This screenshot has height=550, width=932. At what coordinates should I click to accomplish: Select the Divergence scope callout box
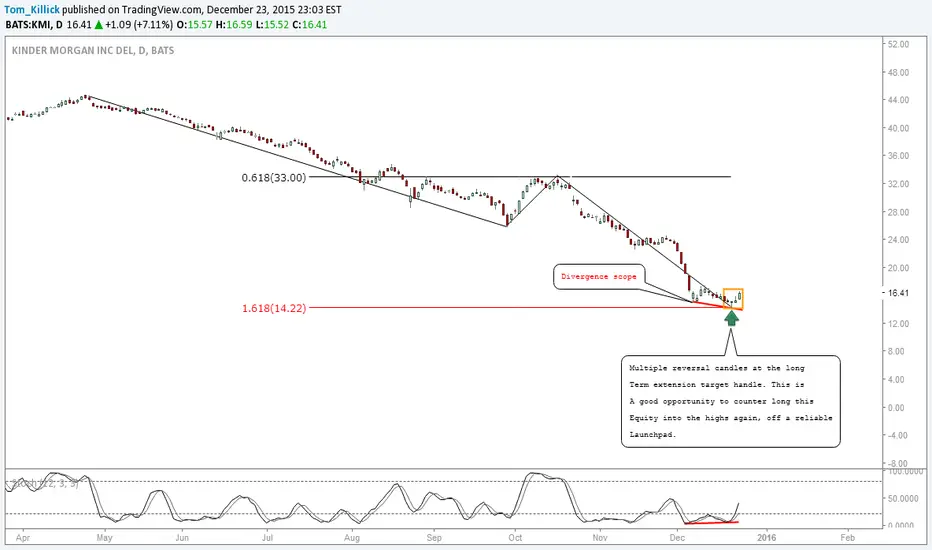(x=599, y=276)
